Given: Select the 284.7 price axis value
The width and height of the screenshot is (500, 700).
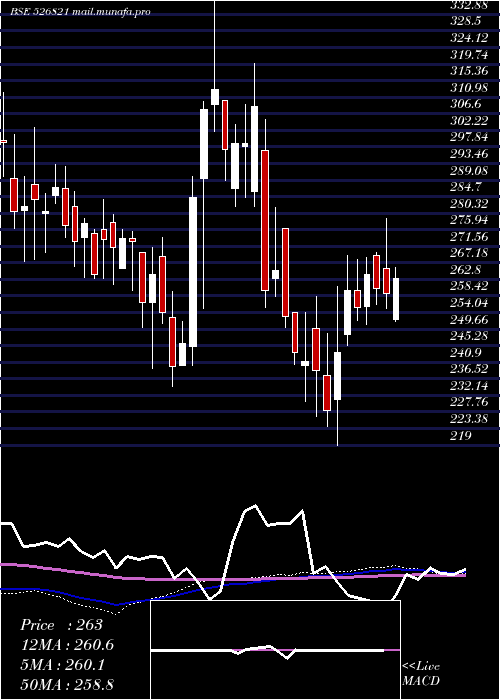Looking at the screenshot, I should [x=466, y=187].
